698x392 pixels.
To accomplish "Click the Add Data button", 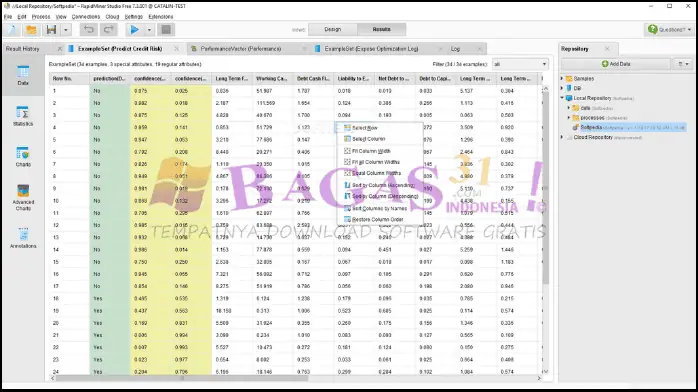I will [x=616, y=64].
